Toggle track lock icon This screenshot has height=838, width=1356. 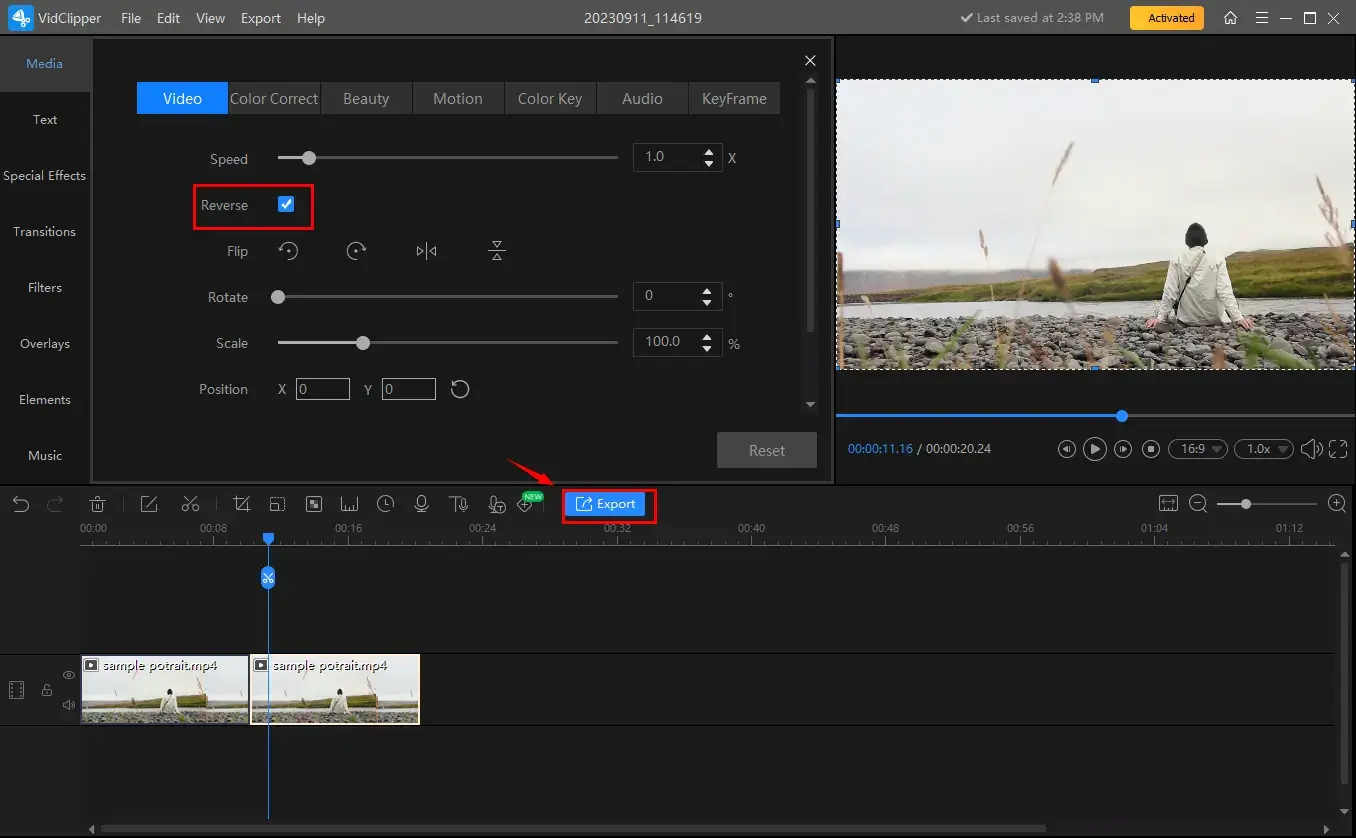[x=46, y=690]
